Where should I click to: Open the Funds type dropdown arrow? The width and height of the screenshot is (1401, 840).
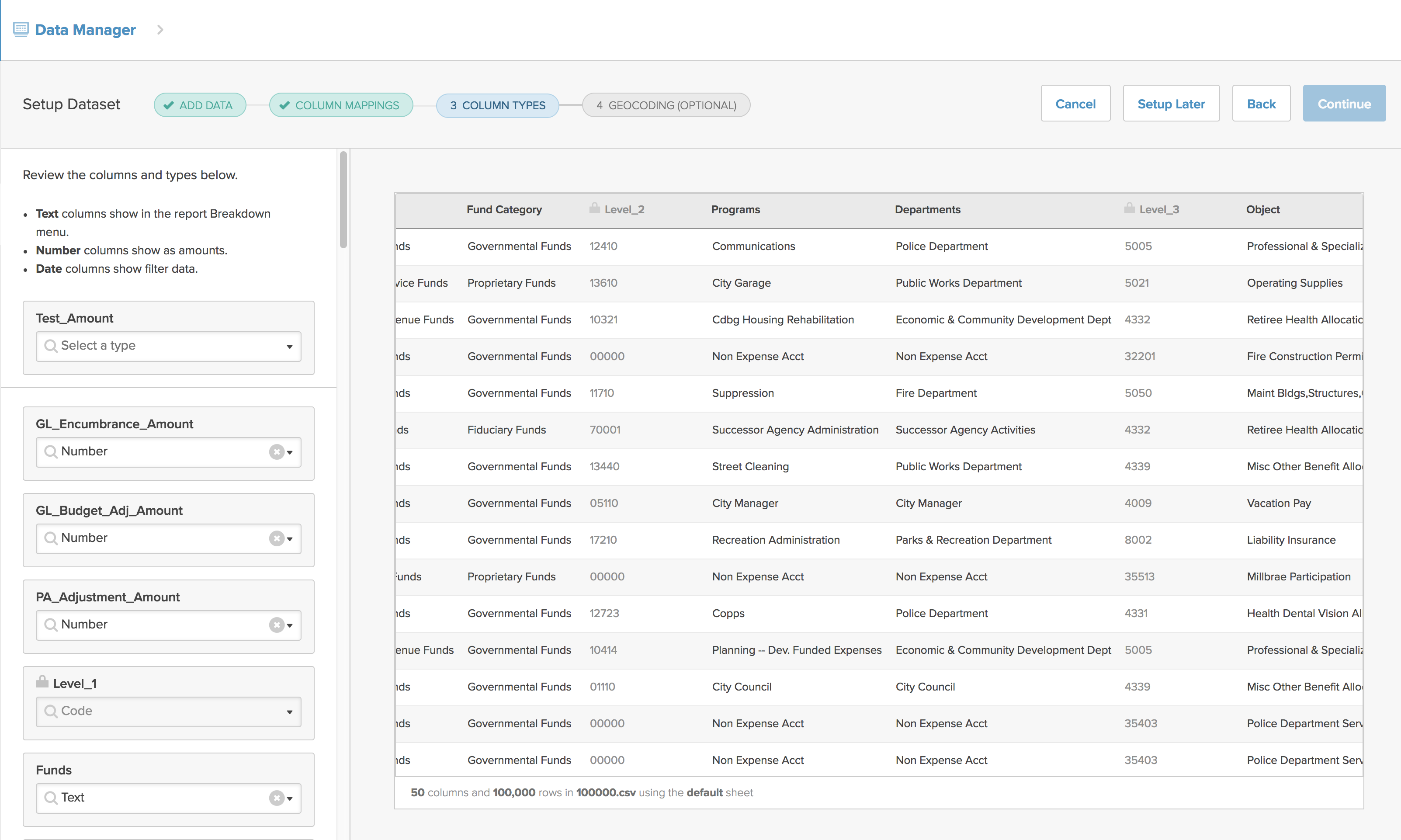point(290,798)
